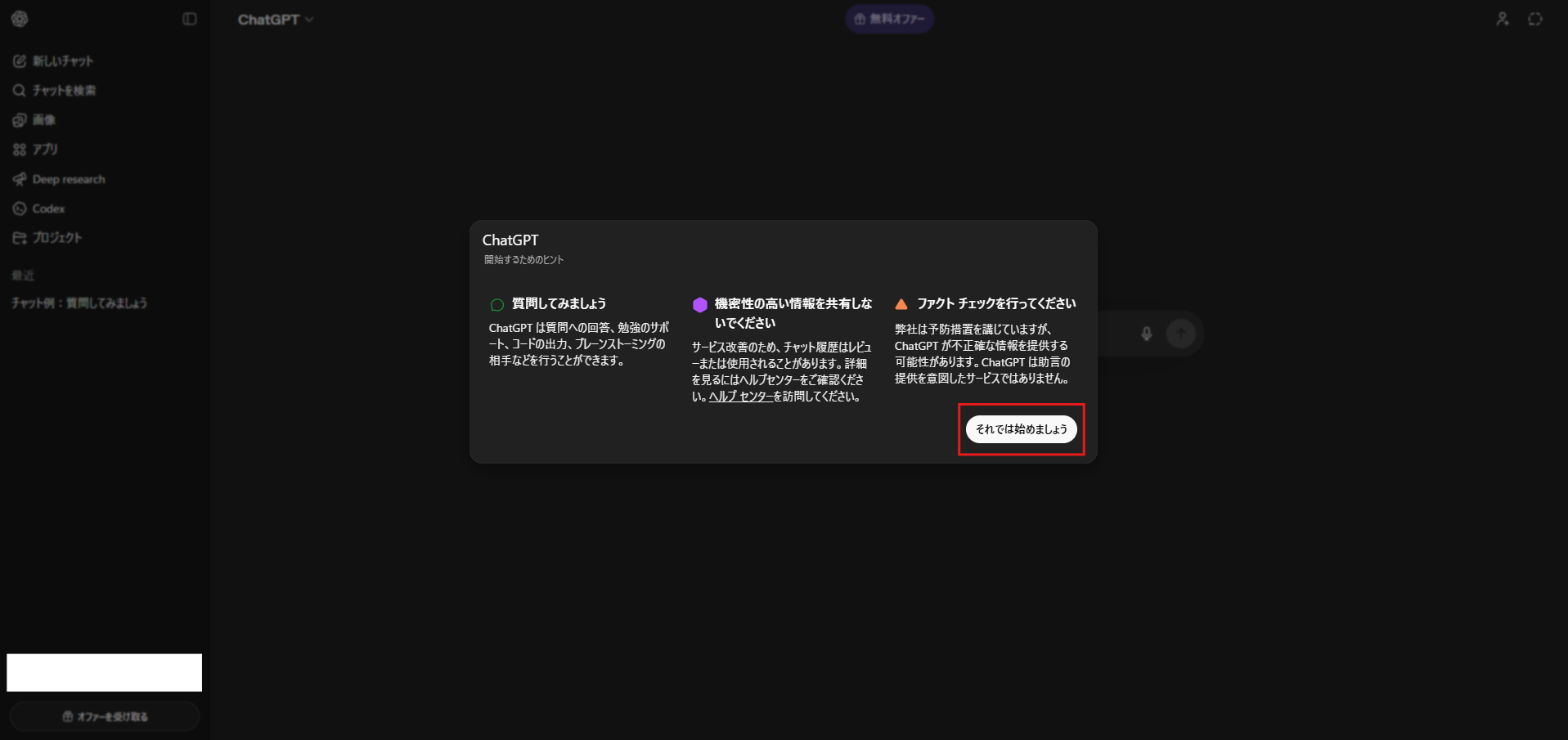Click the 無料オファー pill button at top

click(x=890, y=19)
